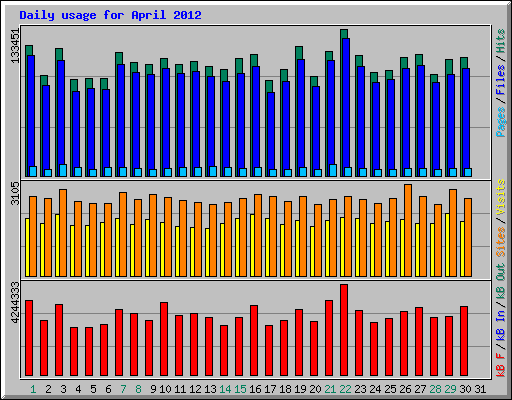Click day 20 on the x-axis
The width and height of the screenshot is (512, 400).
[315, 389]
